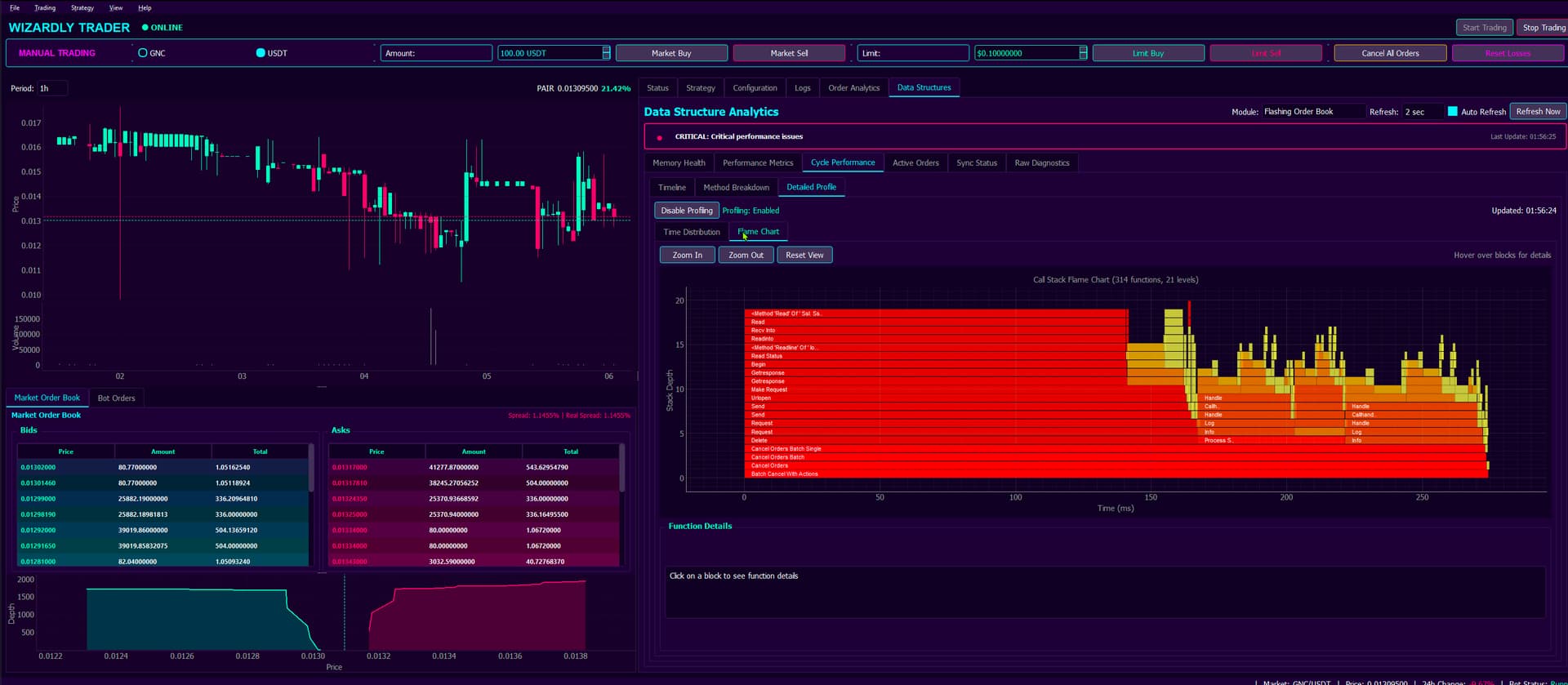
Task: Open the Strategy menu in menu bar
Action: point(82,8)
